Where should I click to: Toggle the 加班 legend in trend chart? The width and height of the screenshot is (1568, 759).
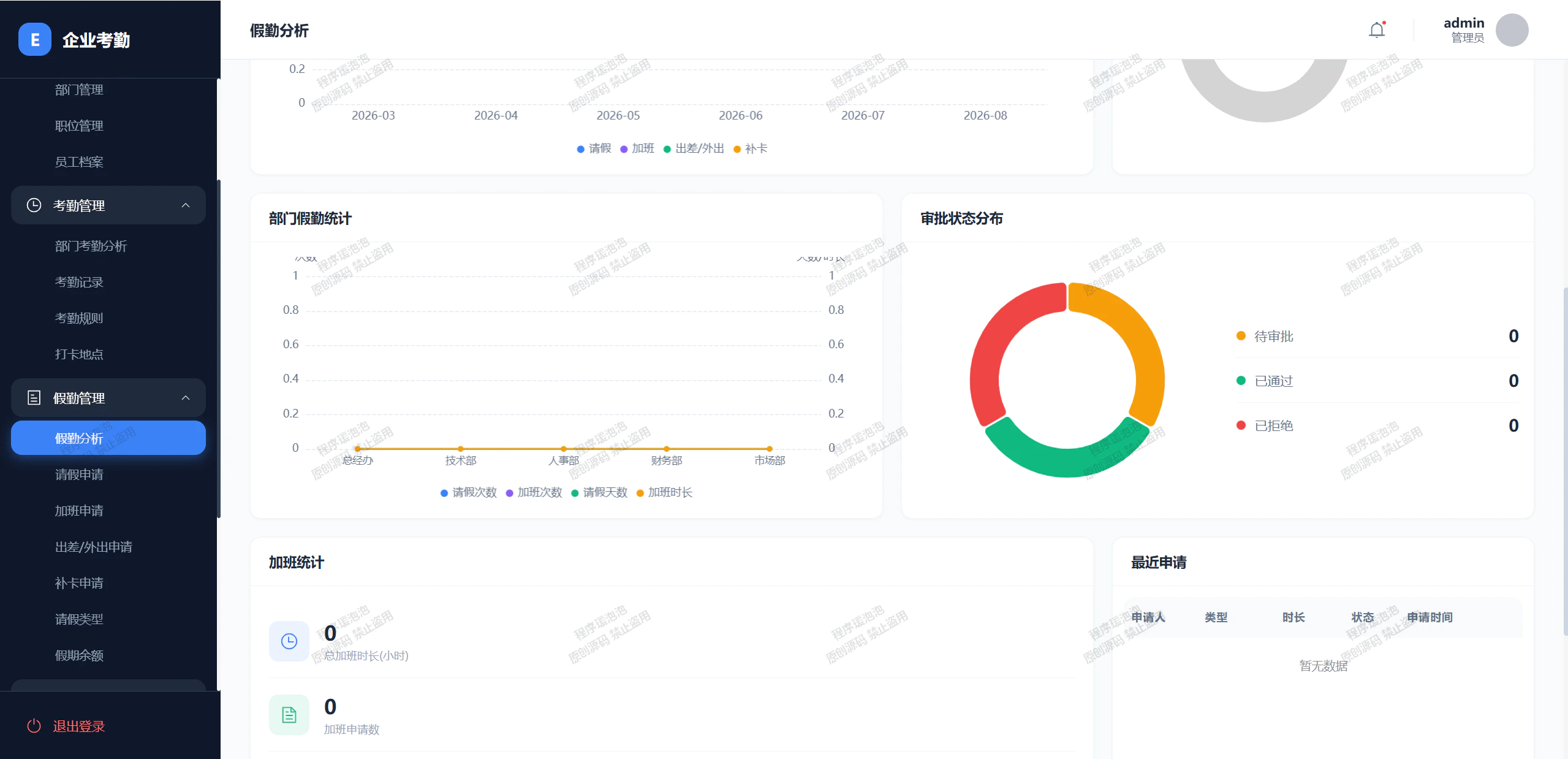tap(637, 148)
